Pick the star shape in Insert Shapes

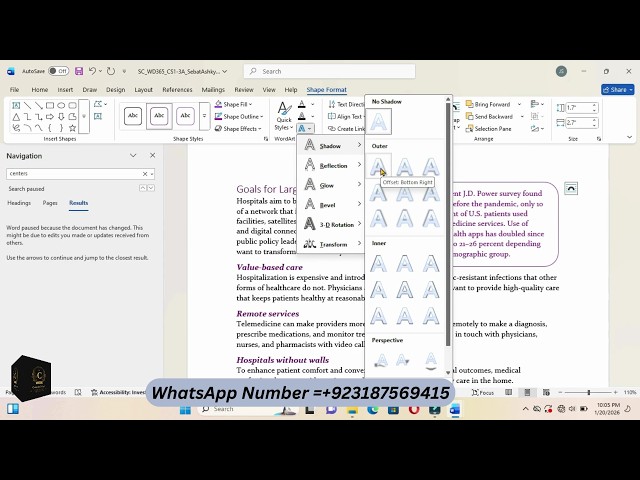point(73,128)
